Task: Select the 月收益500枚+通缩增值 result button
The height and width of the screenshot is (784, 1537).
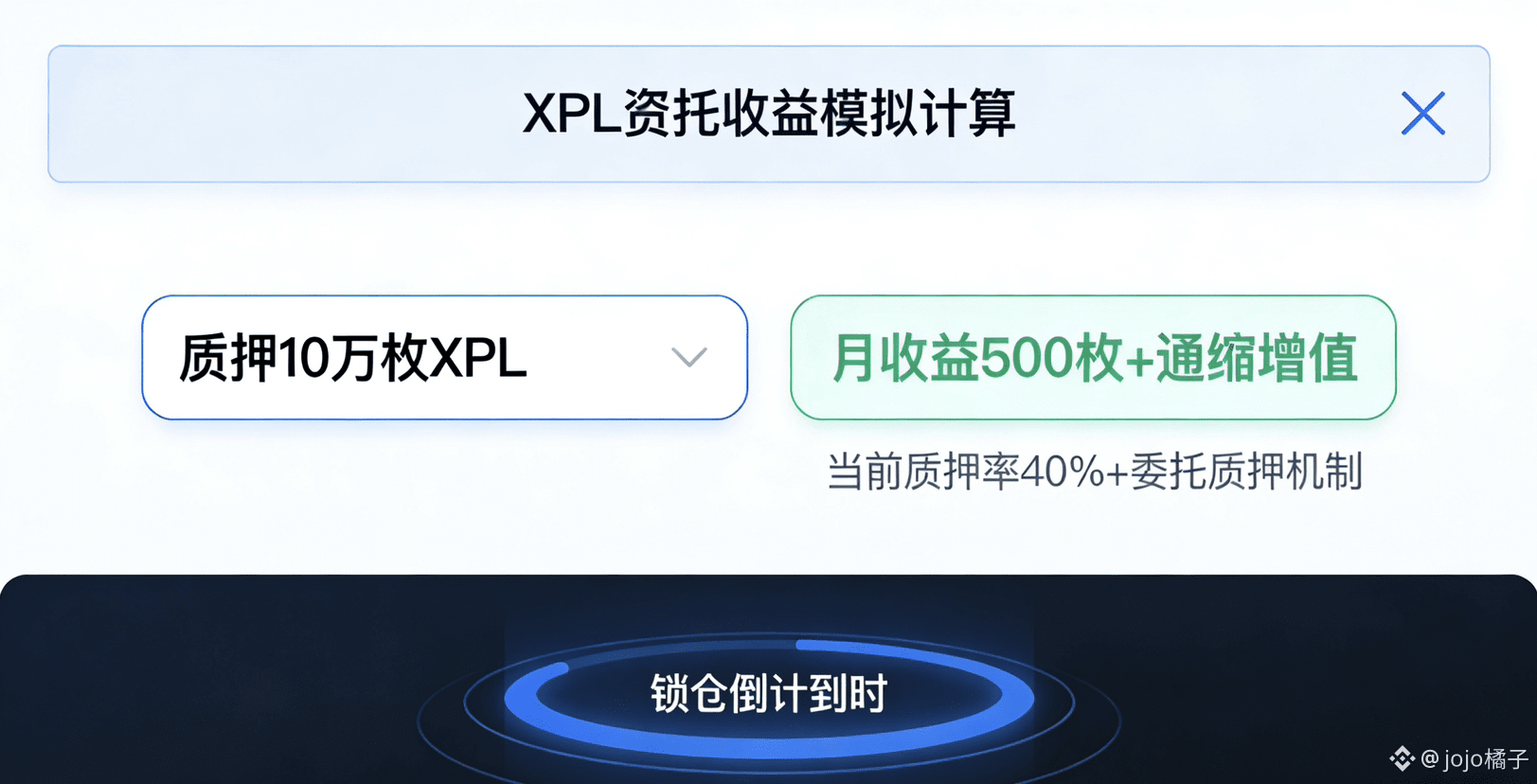Action: pyautogui.click(x=1093, y=358)
